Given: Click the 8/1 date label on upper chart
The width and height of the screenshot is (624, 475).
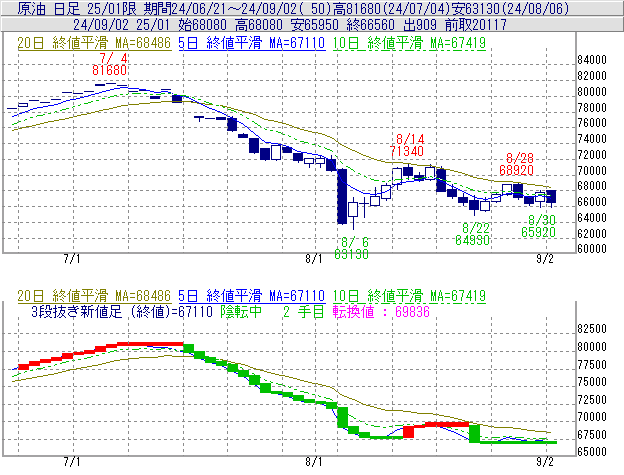Looking at the screenshot, I should (314, 259).
